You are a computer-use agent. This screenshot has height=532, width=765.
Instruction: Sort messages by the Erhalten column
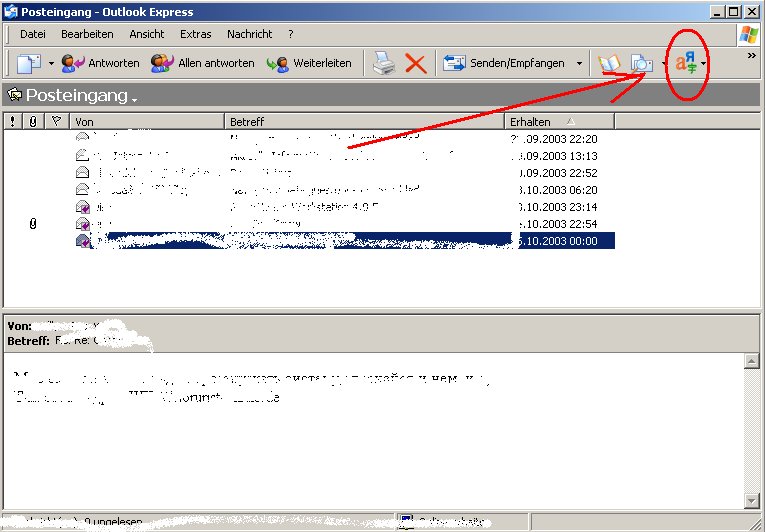coord(560,122)
